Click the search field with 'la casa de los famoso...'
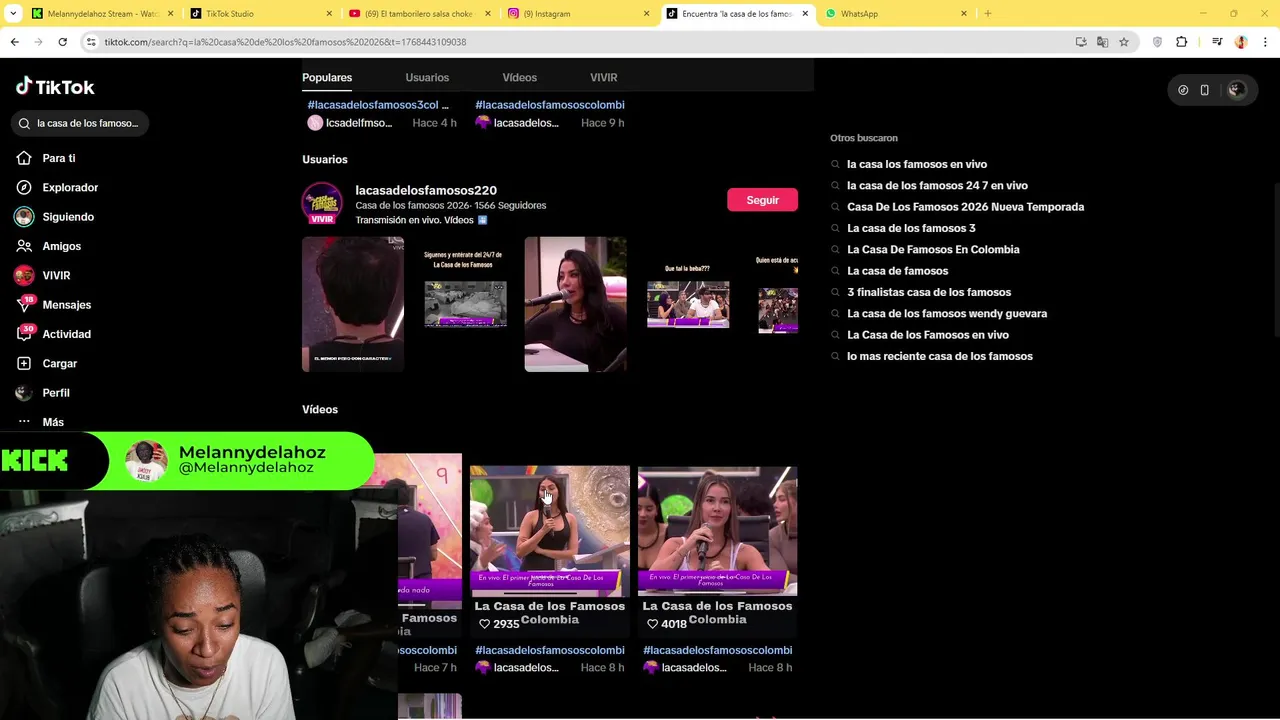This screenshot has width=1280, height=720. point(80,123)
